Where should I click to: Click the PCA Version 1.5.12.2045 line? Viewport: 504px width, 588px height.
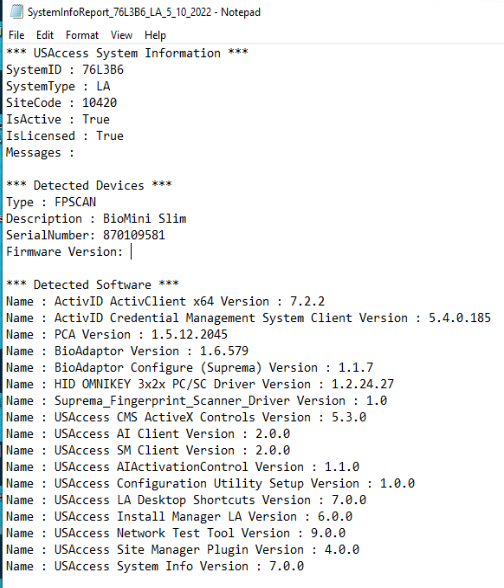click(x=117, y=334)
